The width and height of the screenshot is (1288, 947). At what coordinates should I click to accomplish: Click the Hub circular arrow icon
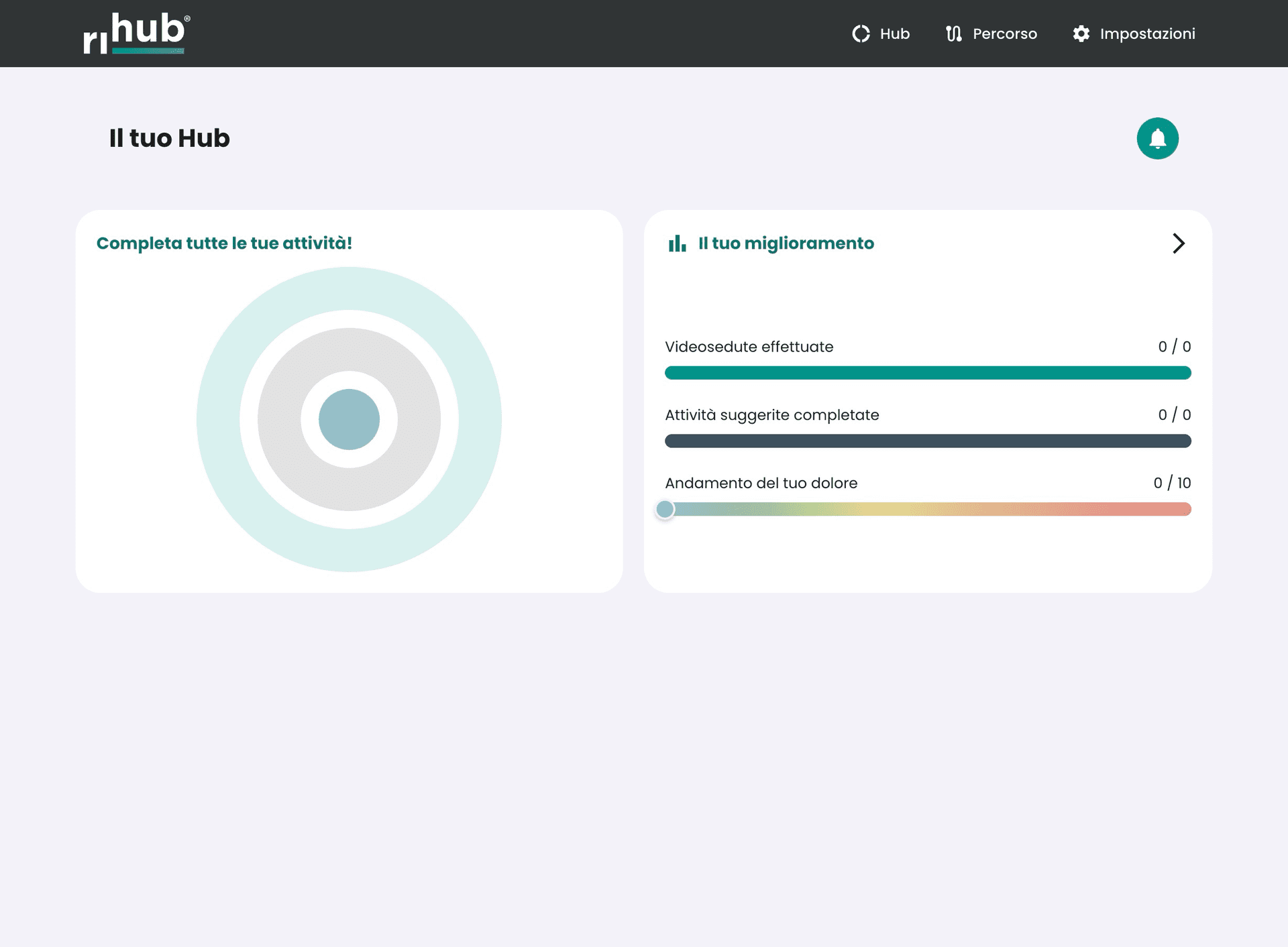pos(861,34)
